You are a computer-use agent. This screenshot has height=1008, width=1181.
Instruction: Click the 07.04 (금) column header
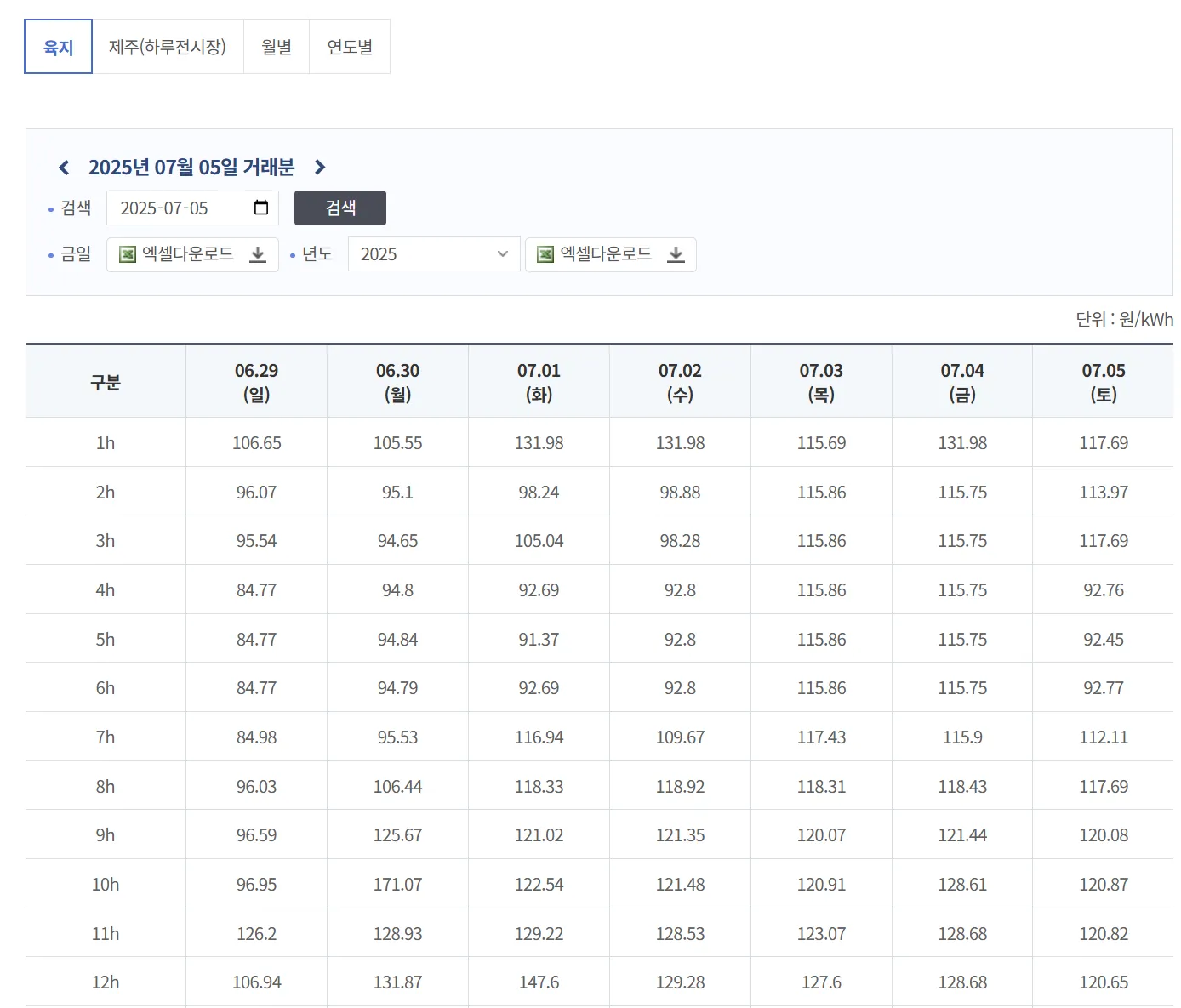pos(962,382)
